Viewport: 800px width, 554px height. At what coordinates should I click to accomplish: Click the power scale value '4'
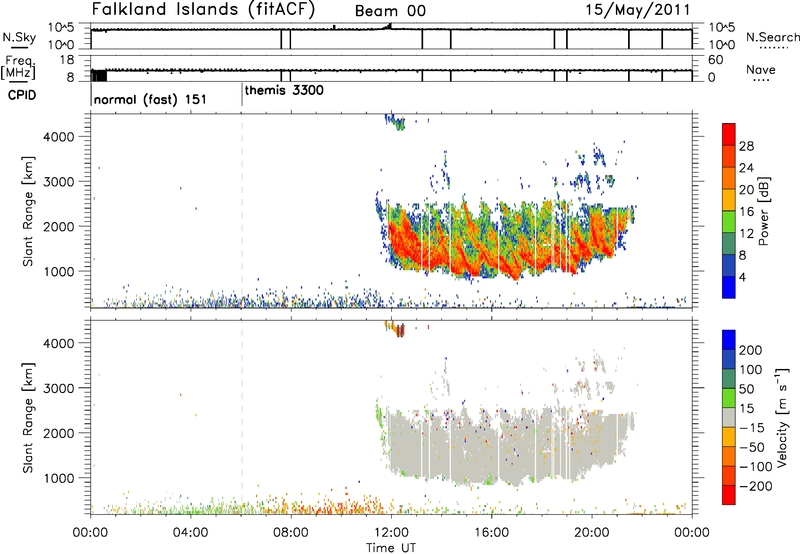pyautogui.click(x=742, y=277)
